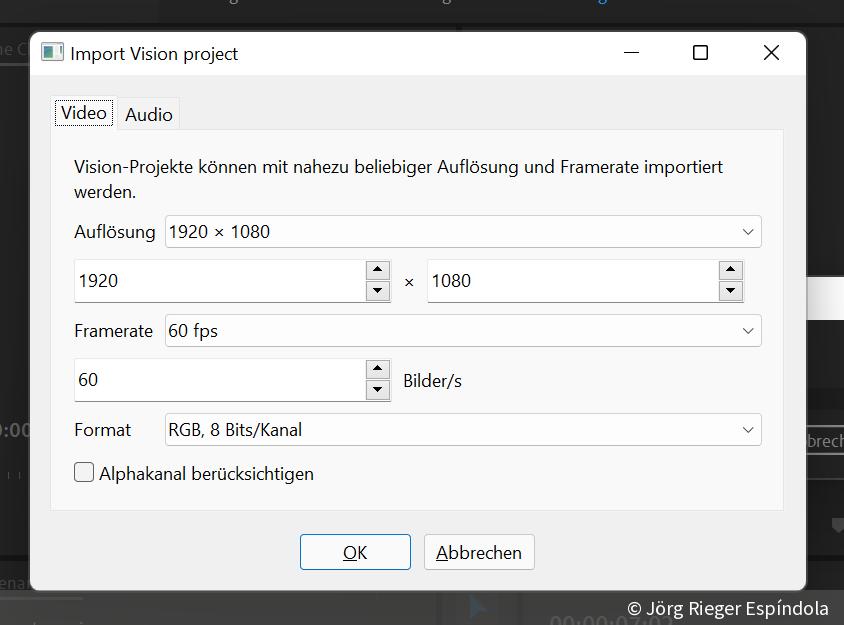Cancel the dialog via Abbrechen

479,551
